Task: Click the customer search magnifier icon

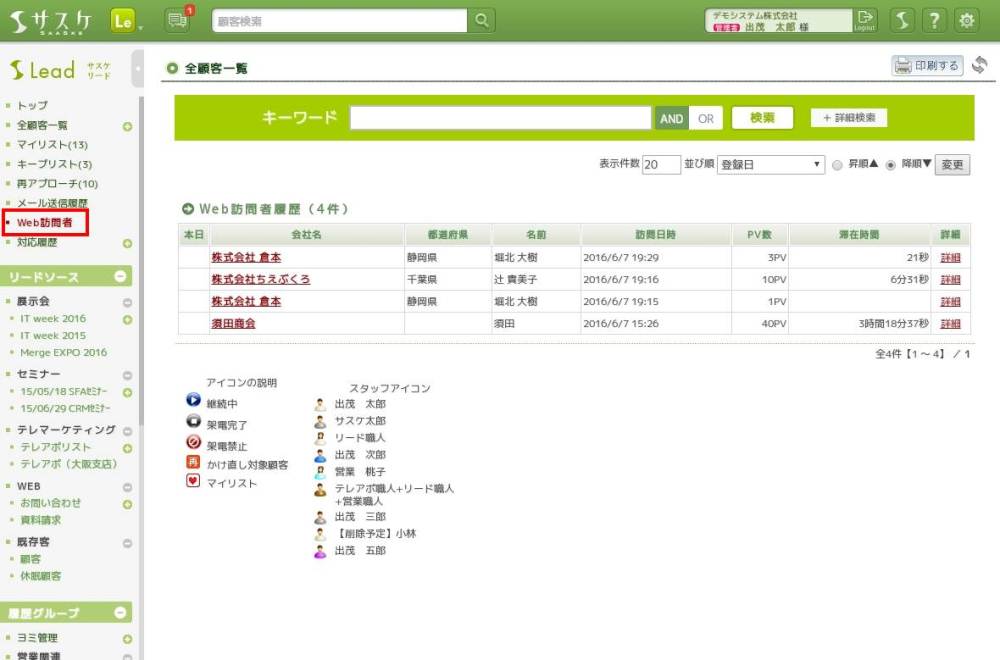Action: (x=481, y=20)
